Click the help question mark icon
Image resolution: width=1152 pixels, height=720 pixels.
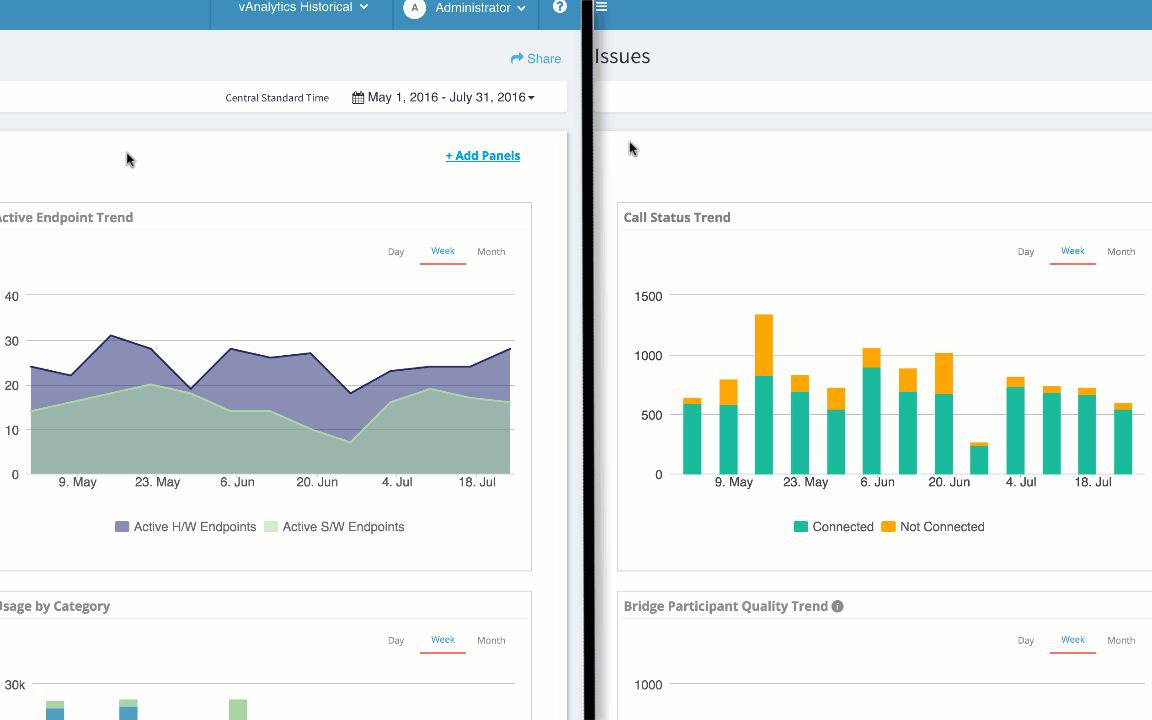click(x=560, y=7)
